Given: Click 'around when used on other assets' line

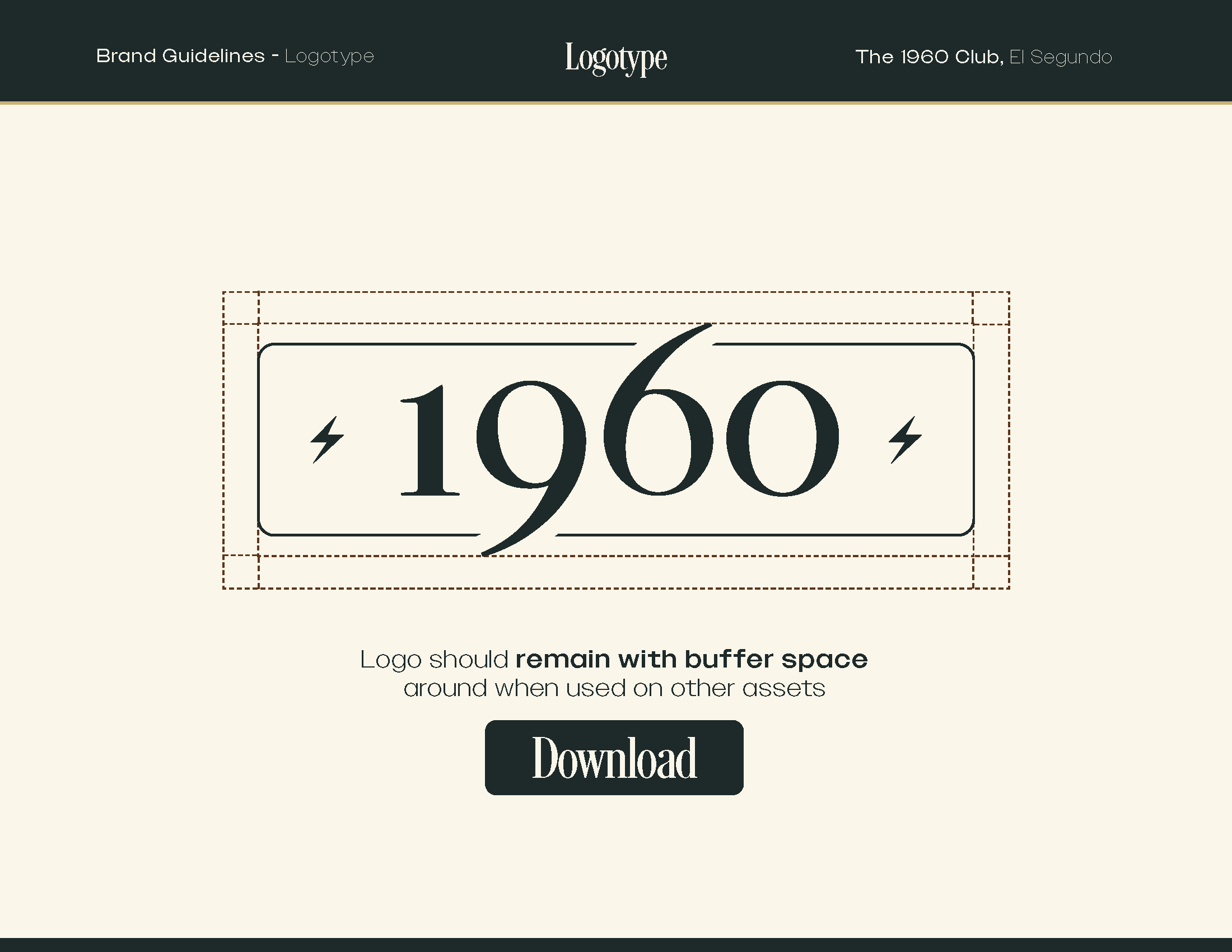Looking at the screenshot, I should pyautogui.click(x=614, y=688).
